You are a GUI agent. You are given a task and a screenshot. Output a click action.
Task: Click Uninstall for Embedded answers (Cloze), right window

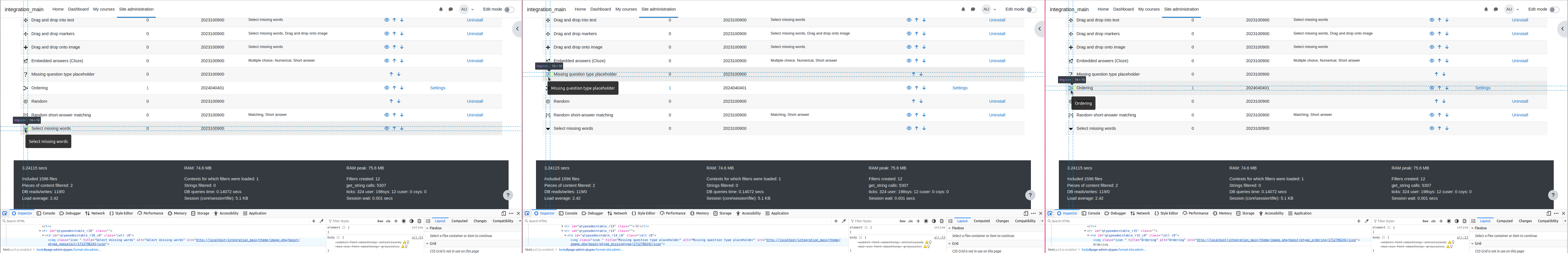point(1520,60)
